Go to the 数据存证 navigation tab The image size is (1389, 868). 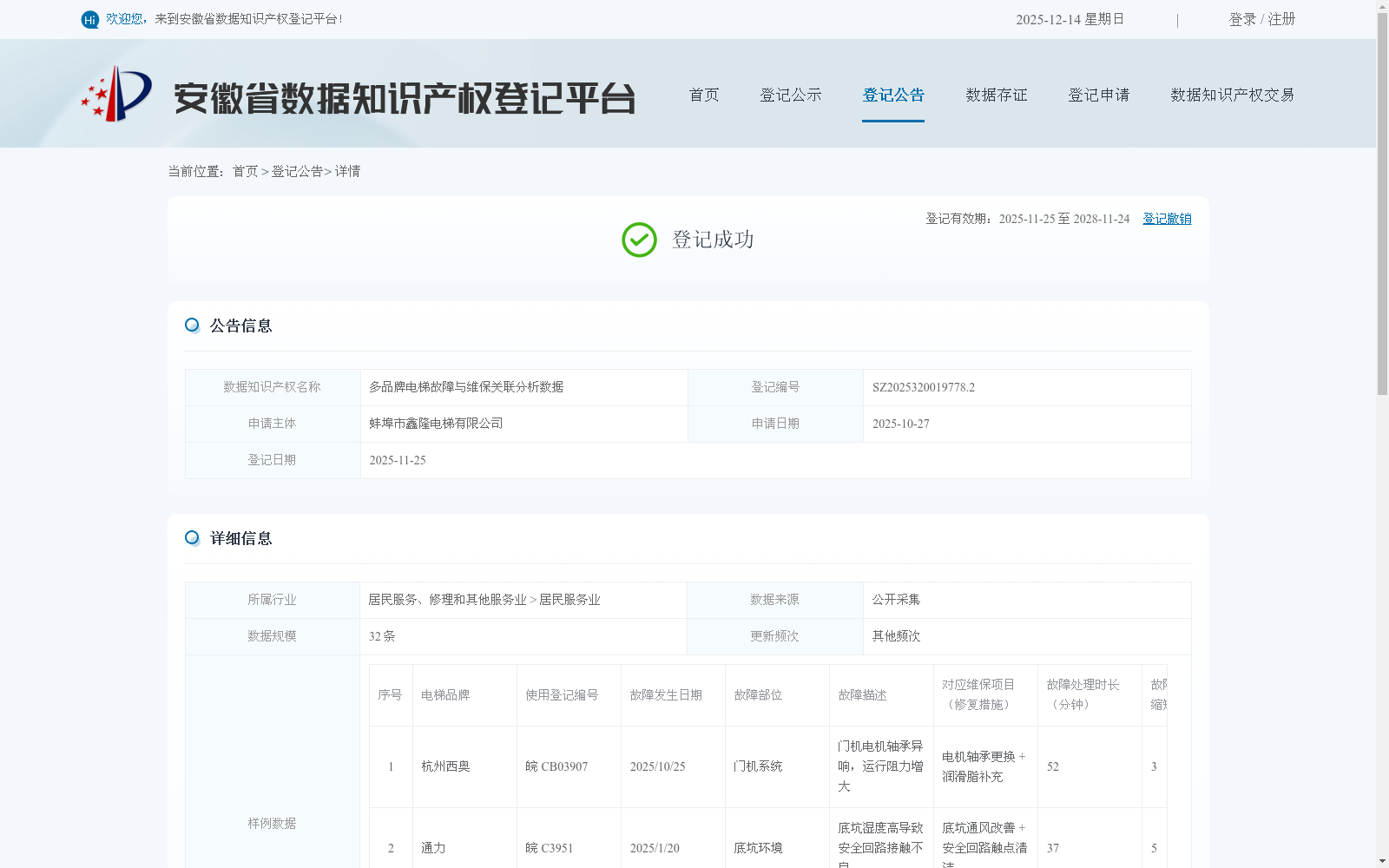[997, 95]
